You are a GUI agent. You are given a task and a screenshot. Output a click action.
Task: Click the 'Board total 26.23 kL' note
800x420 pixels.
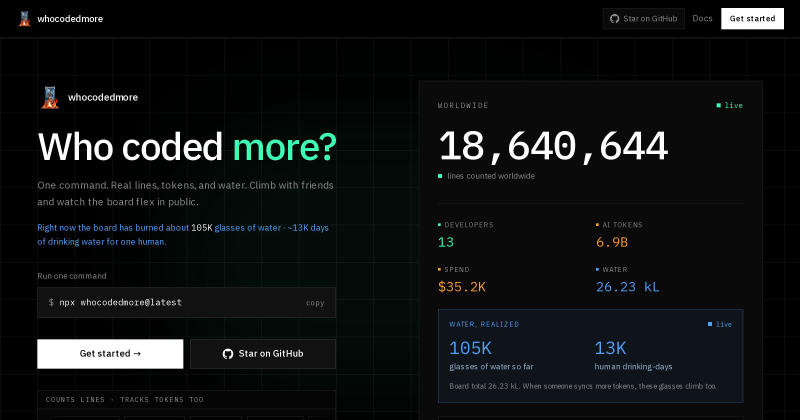[x=583, y=386]
